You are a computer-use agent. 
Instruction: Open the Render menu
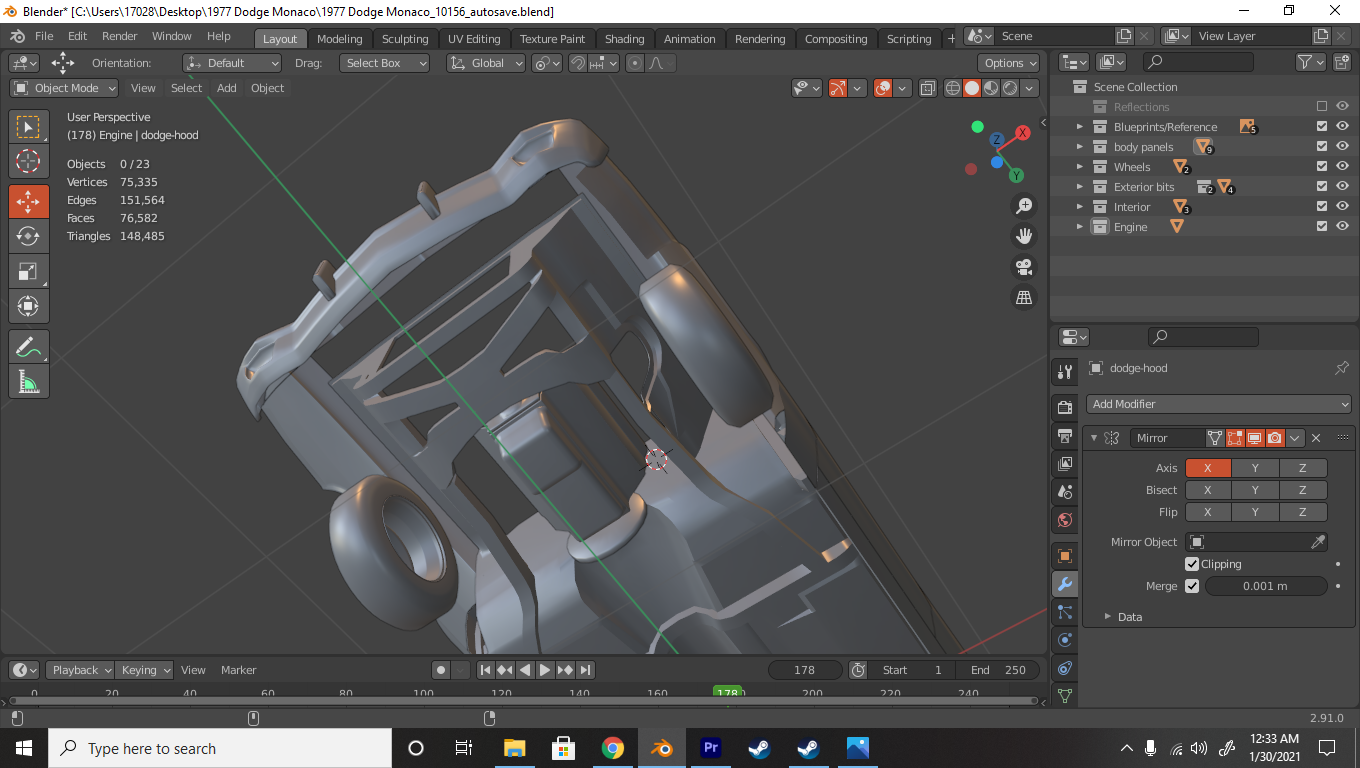tap(120, 36)
